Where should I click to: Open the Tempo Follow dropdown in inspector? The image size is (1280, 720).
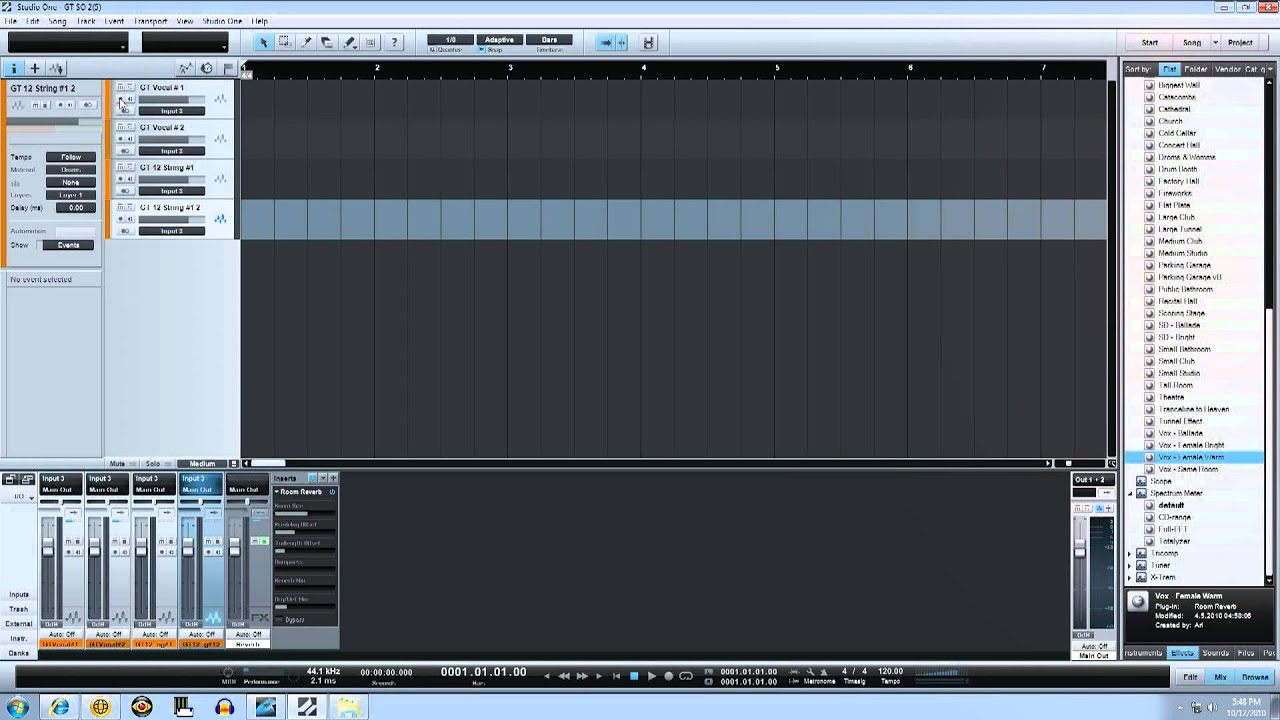pyautogui.click(x=71, y=157)
